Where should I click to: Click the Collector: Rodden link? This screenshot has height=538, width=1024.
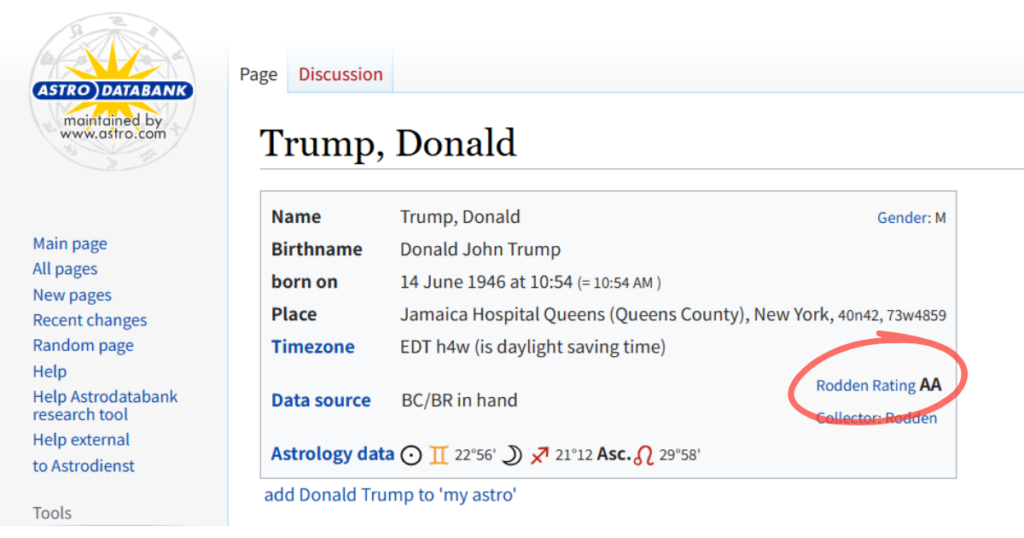click(876, 418)
